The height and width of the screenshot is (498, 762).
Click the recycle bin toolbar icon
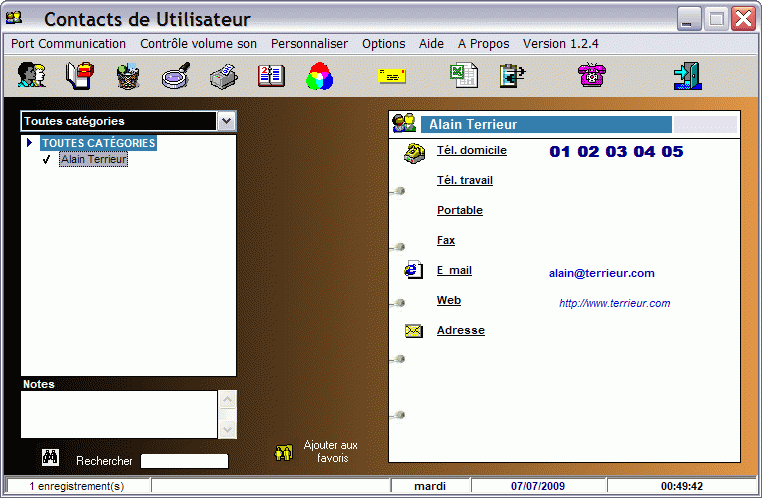pyautogui.click(x=128, y=76)
